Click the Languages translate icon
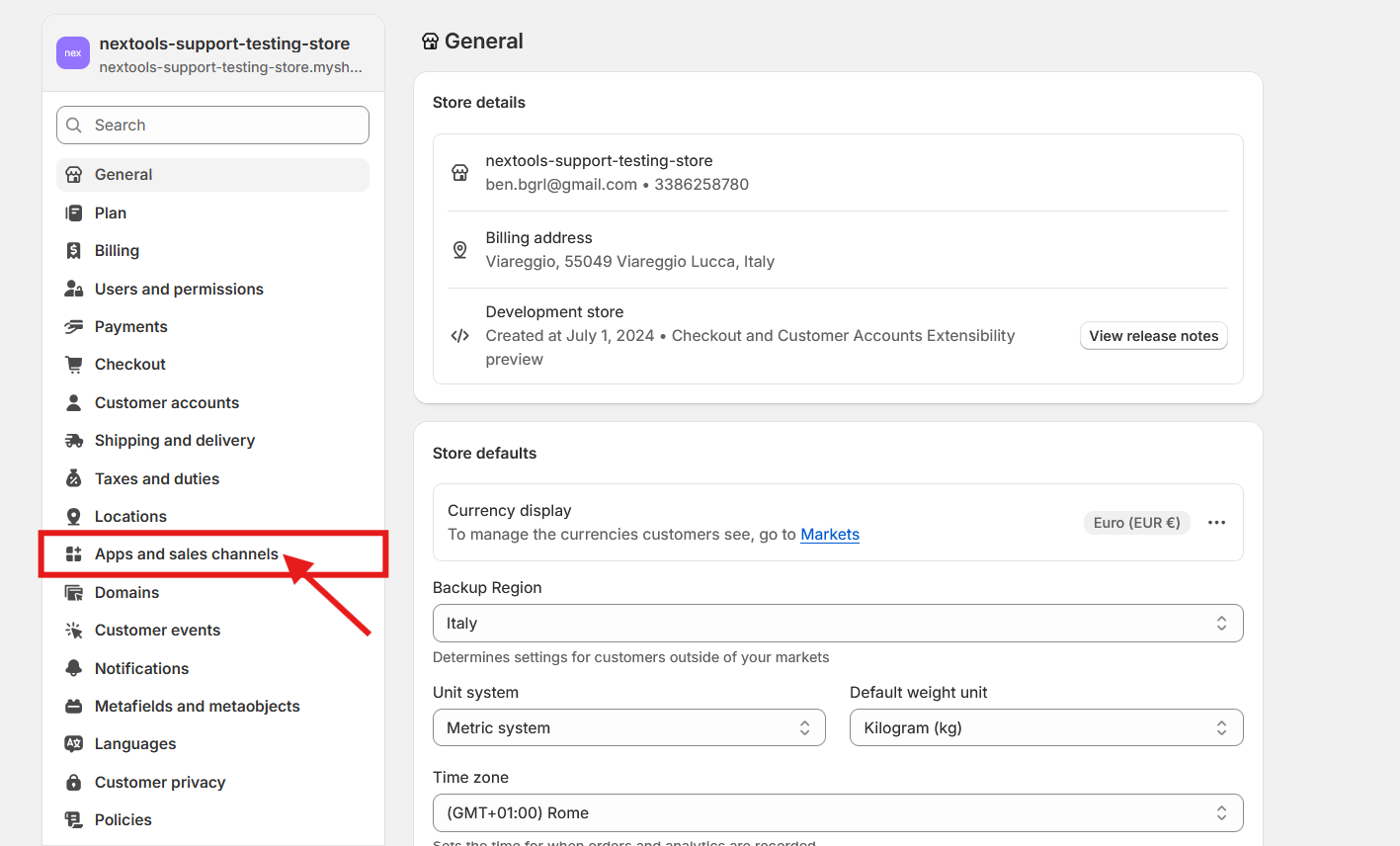This screenshot has height=846, width=1400. 73,744
